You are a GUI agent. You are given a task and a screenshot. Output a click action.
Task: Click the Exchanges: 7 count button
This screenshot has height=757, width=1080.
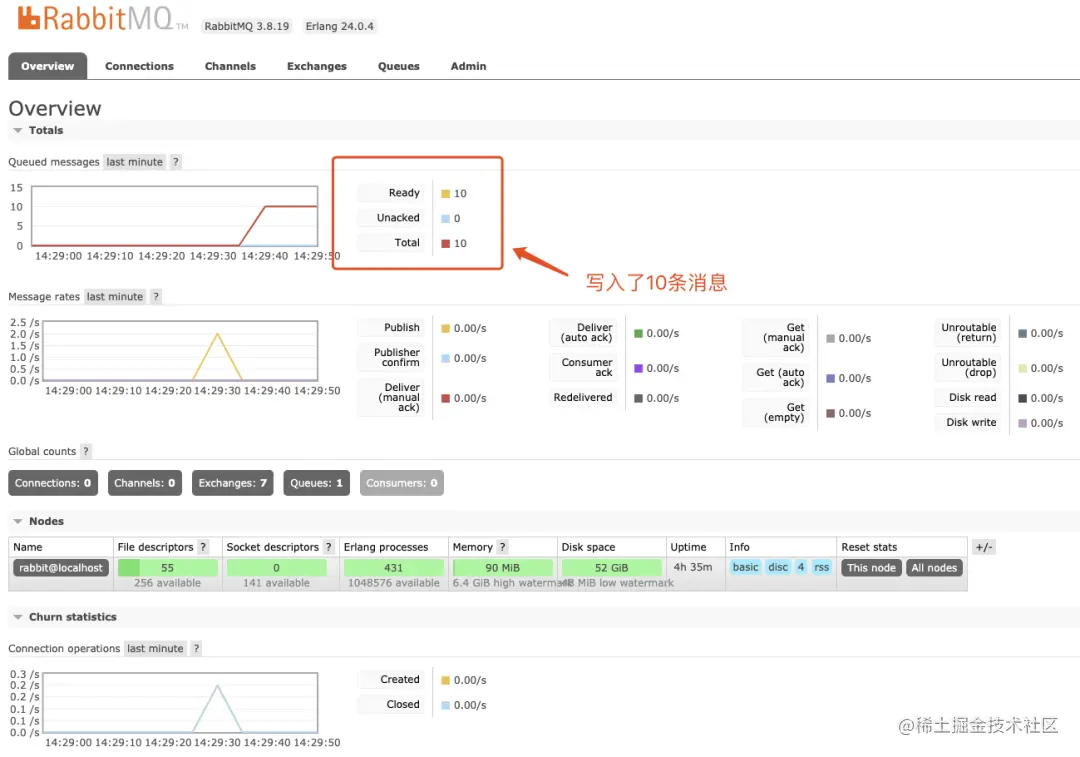233,483
